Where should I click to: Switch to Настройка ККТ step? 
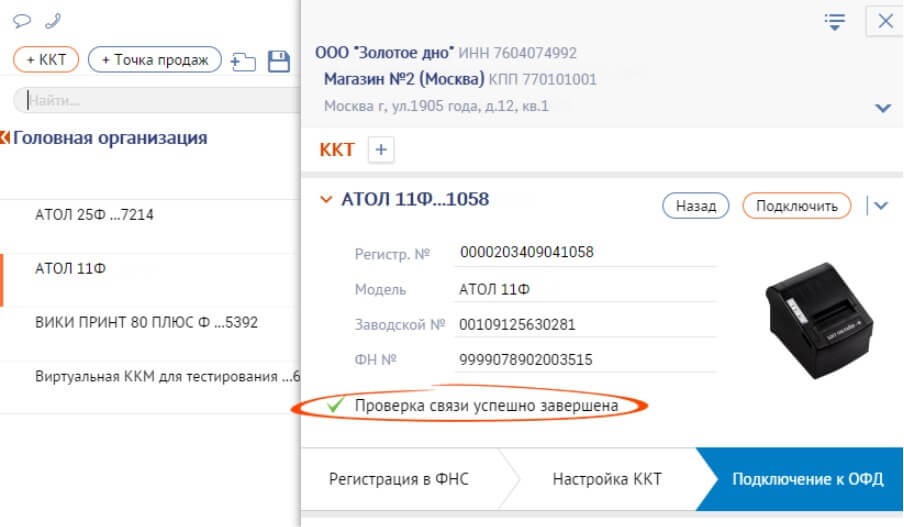[x=606, y=479]
